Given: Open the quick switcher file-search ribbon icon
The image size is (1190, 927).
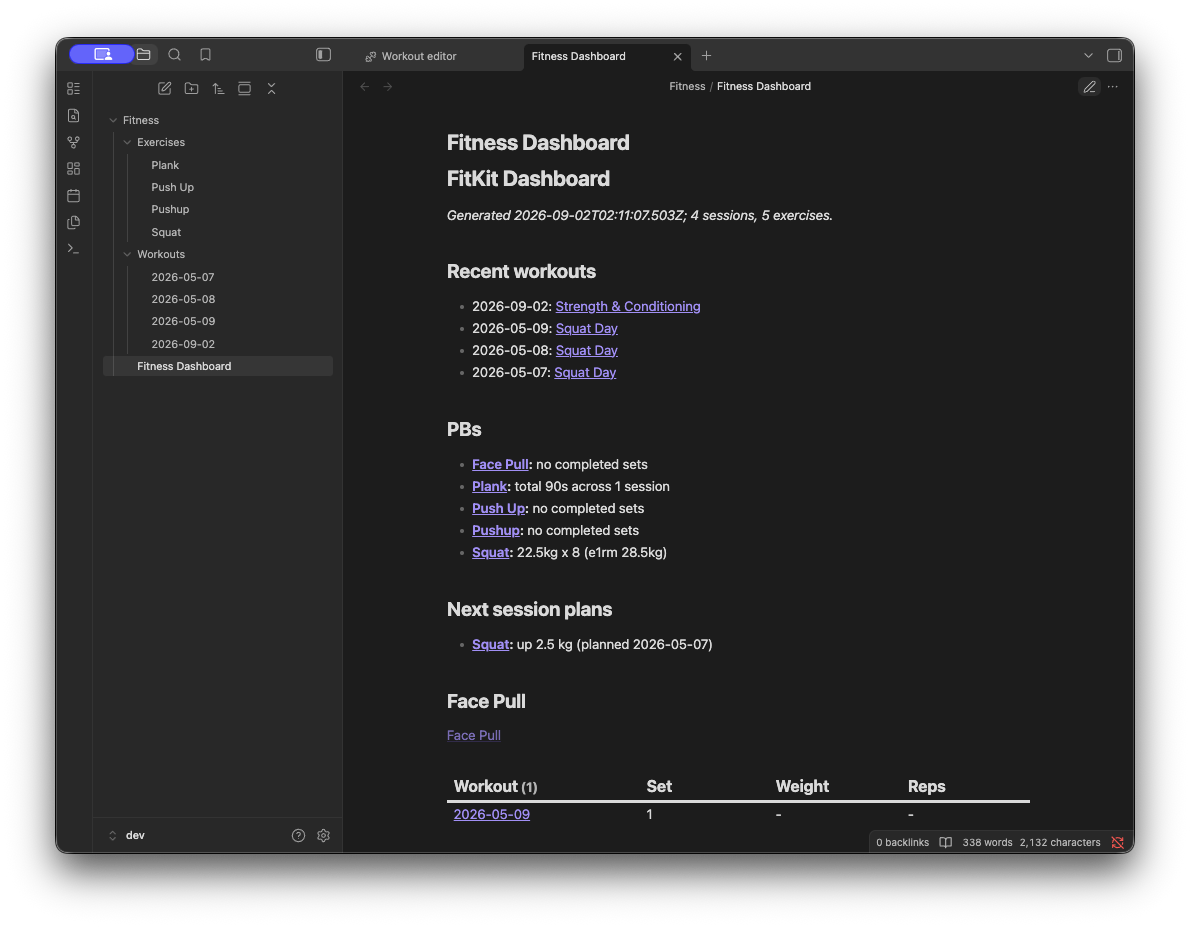Looking at the screenshot, I should [x=74, y=115].
